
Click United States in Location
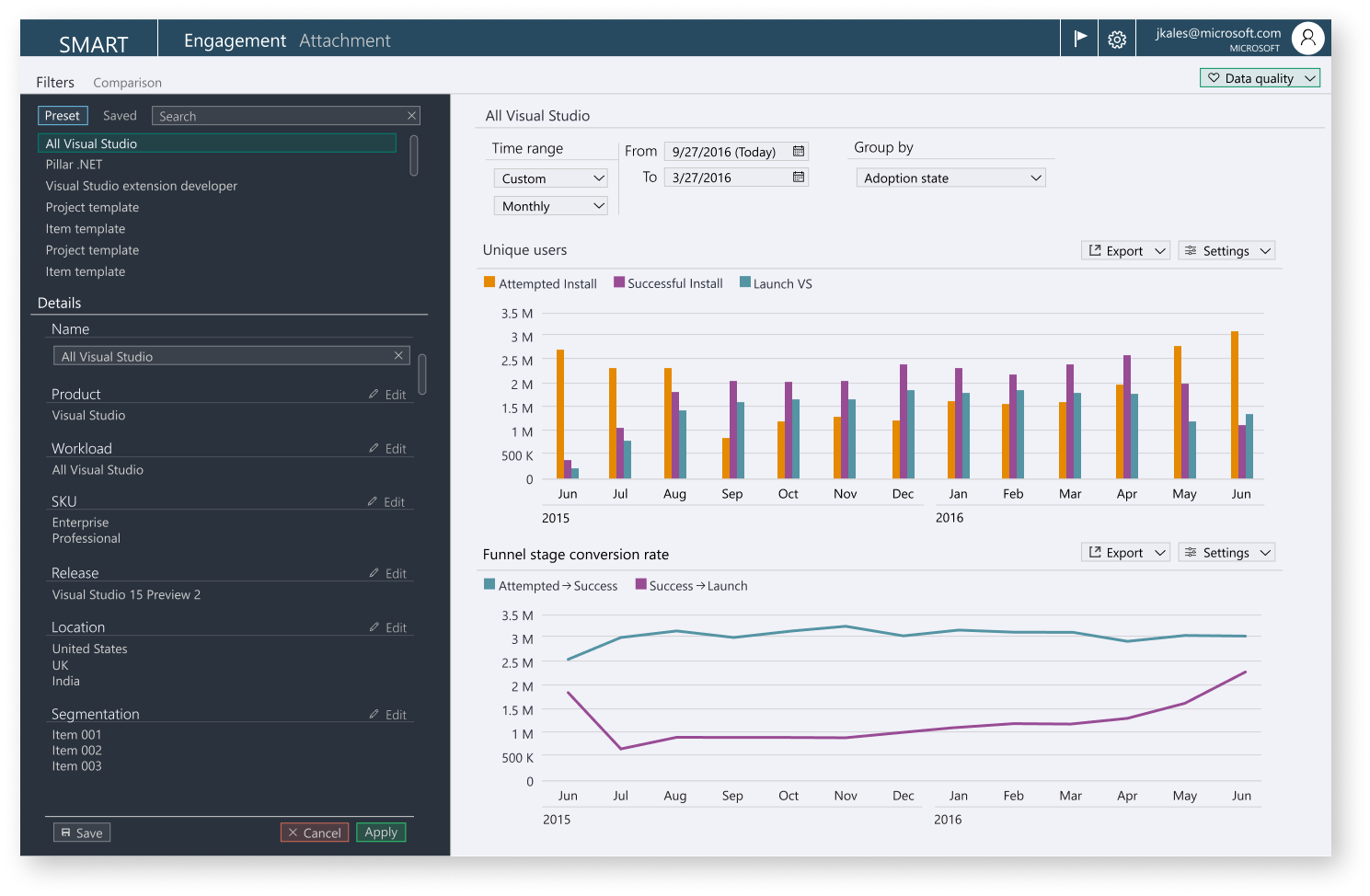[90, 649]
